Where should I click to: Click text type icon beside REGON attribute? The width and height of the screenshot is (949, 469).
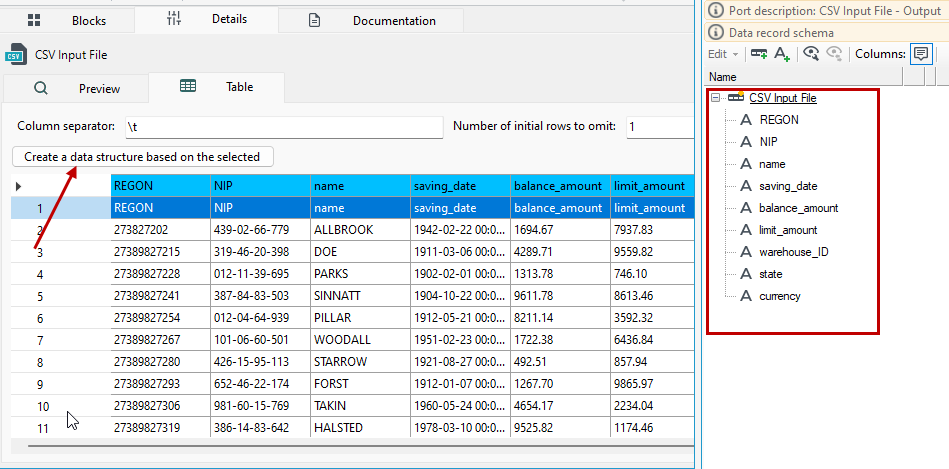point(746,120)
